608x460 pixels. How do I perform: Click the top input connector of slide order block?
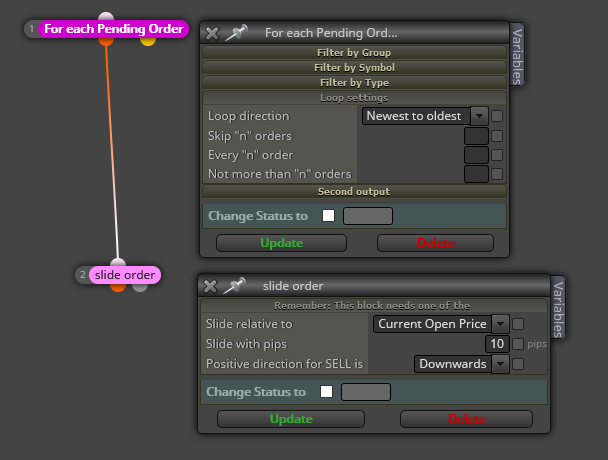pos(118,262)
